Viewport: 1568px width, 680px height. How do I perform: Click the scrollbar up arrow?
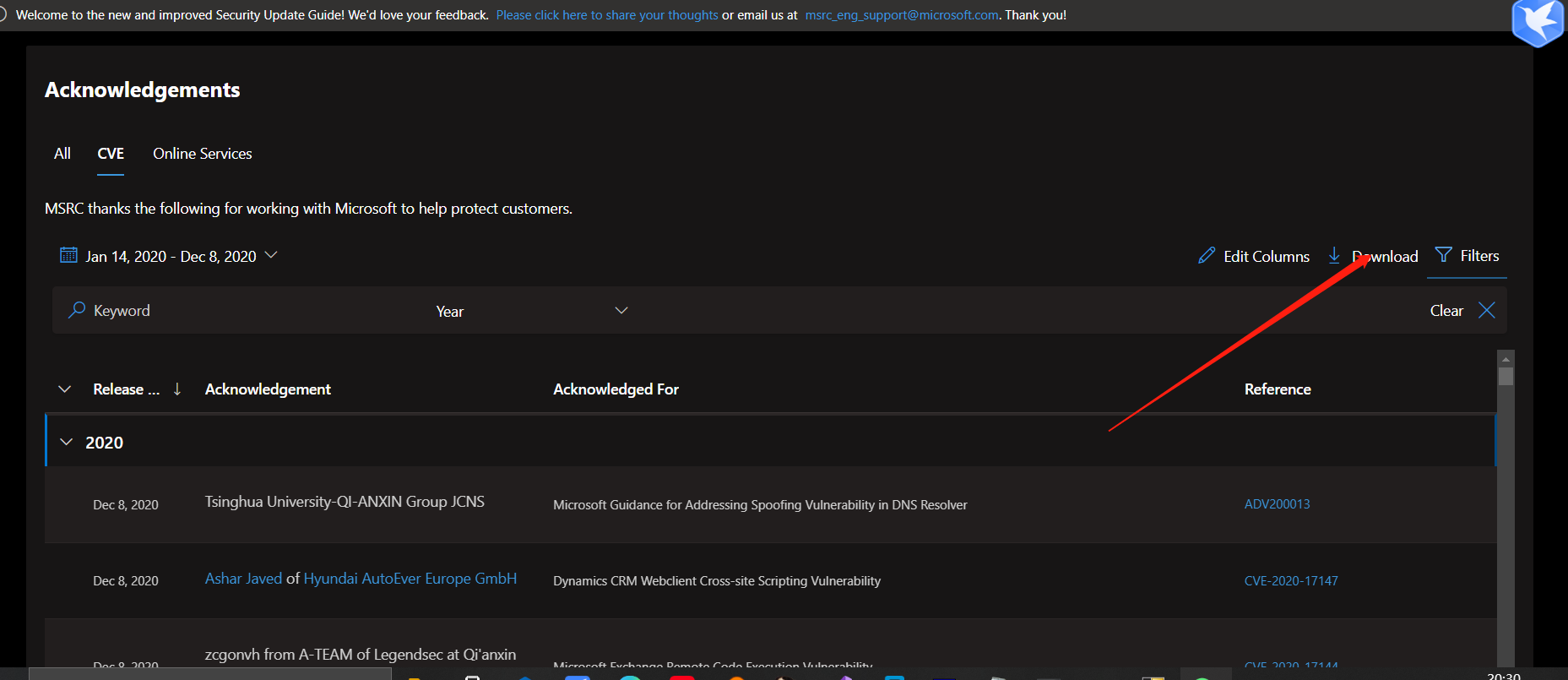pos(1506,359)
